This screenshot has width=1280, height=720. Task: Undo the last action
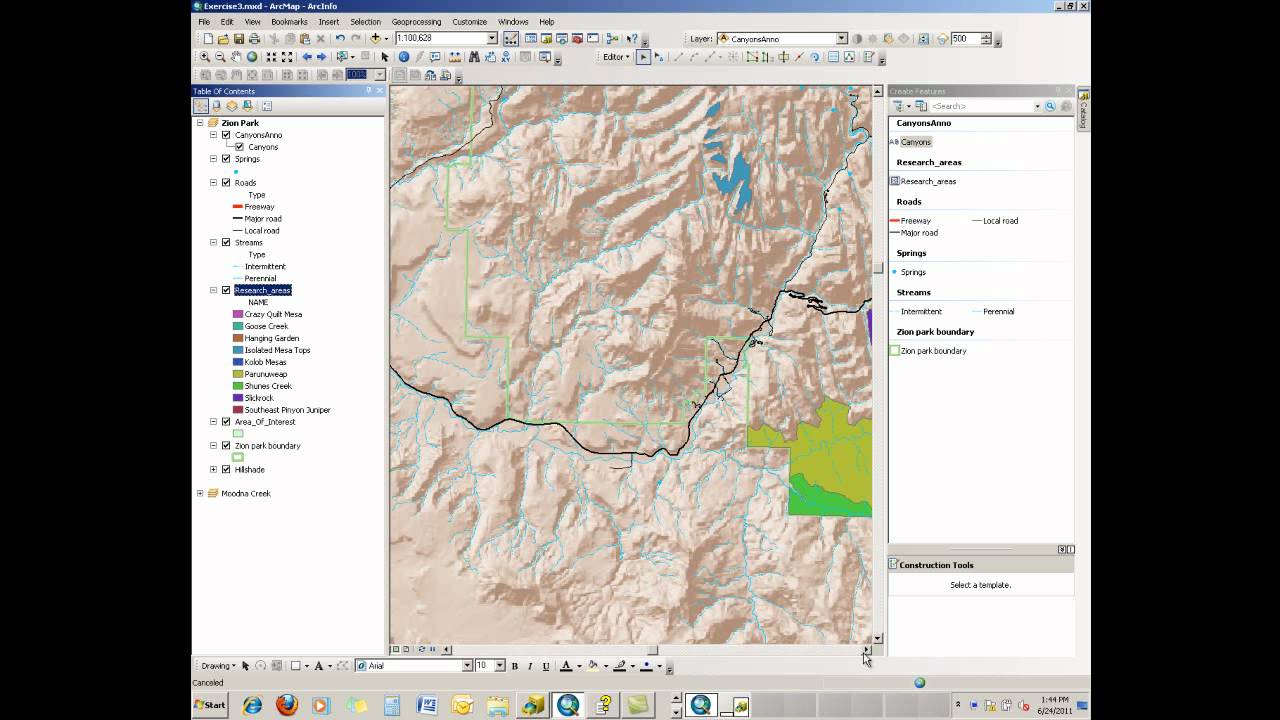click(340, 39)
